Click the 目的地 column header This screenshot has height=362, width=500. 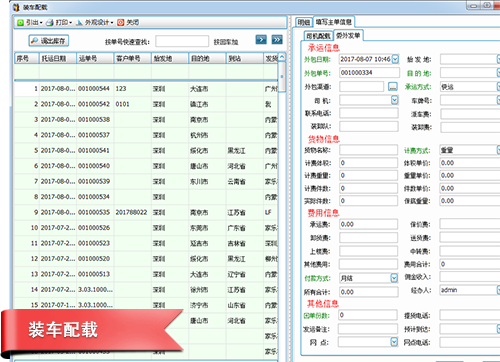click(207, 58)
